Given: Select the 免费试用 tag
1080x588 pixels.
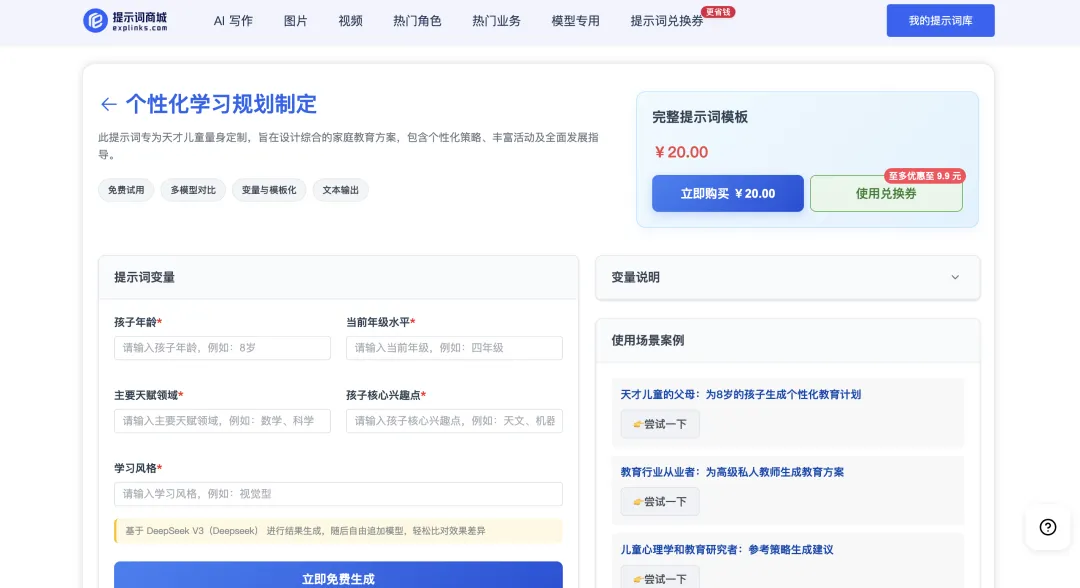Looking at the screenshot, I should 126,190.
